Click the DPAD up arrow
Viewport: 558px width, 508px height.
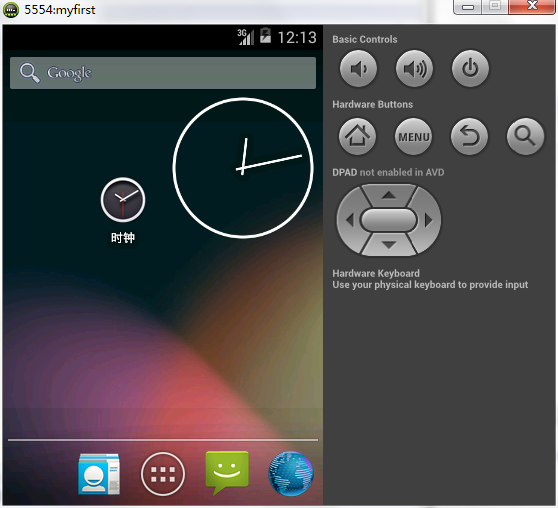(x=389, y=195)
